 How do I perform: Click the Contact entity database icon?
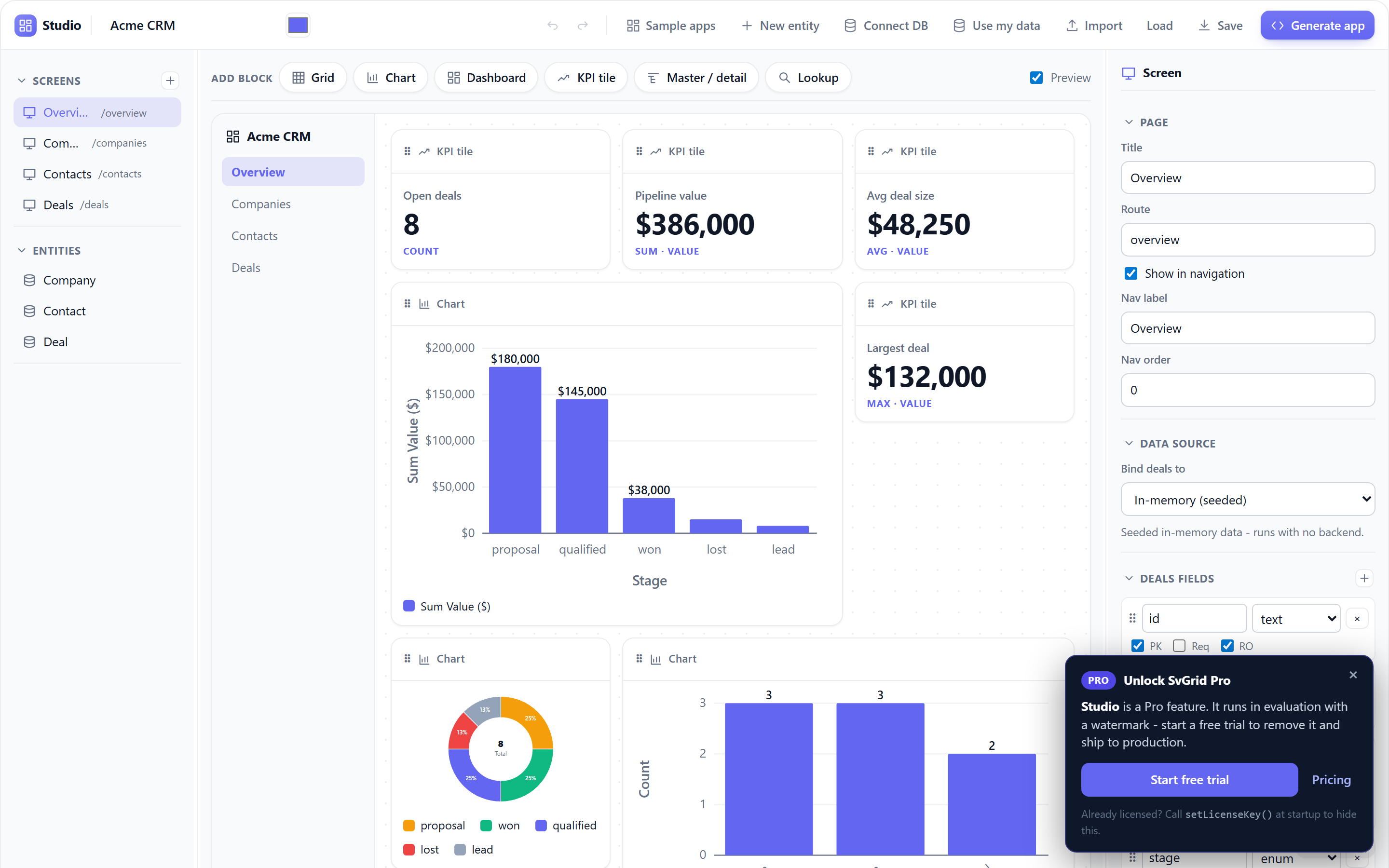pos(29,311)
